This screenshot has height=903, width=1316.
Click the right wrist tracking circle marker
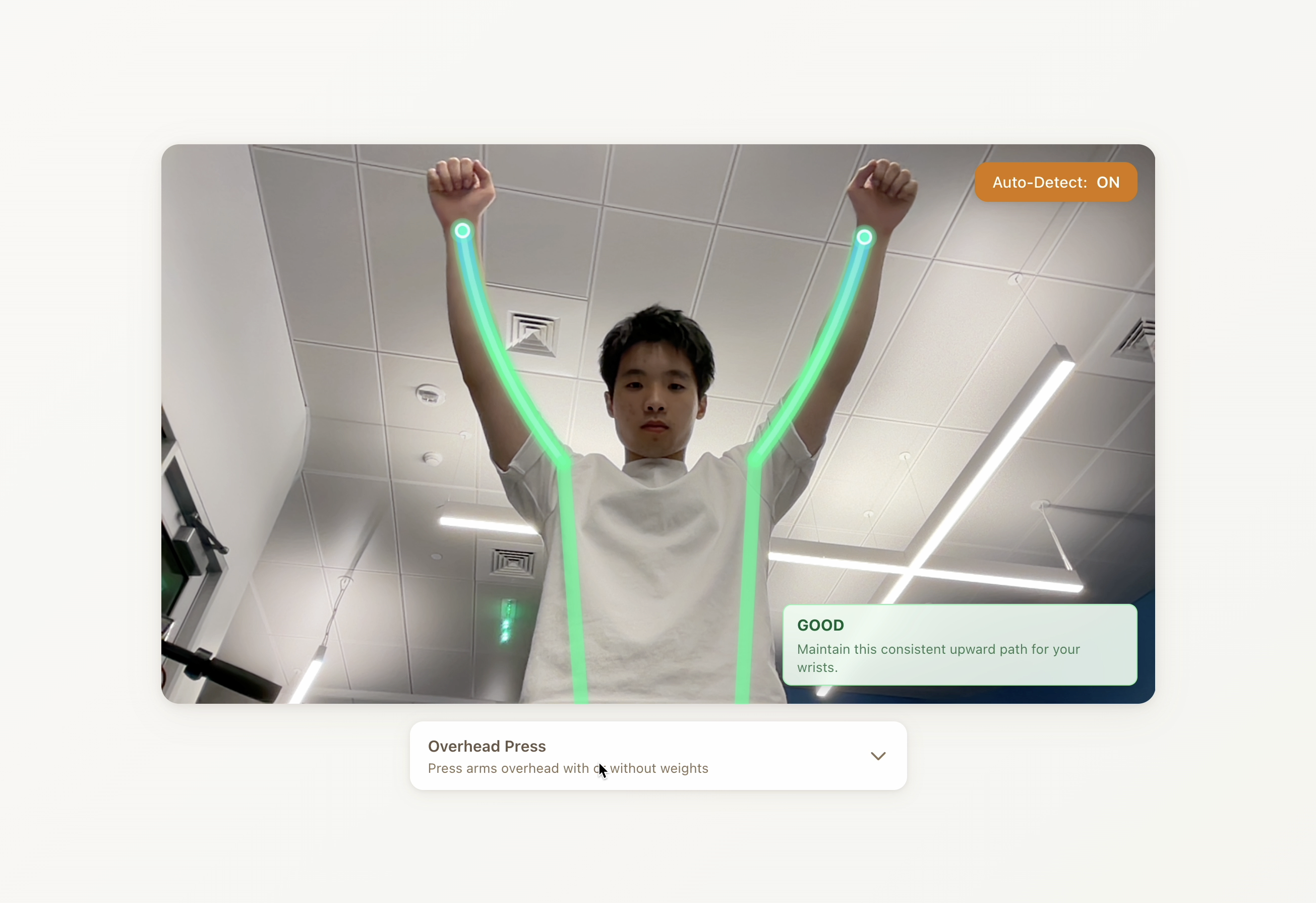click(864, 237)
